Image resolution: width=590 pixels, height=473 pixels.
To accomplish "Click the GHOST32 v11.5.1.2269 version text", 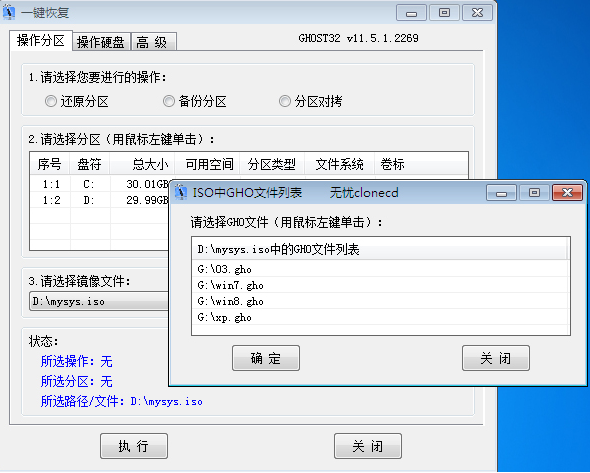I will pyautogui.click(x=359, y=38).
